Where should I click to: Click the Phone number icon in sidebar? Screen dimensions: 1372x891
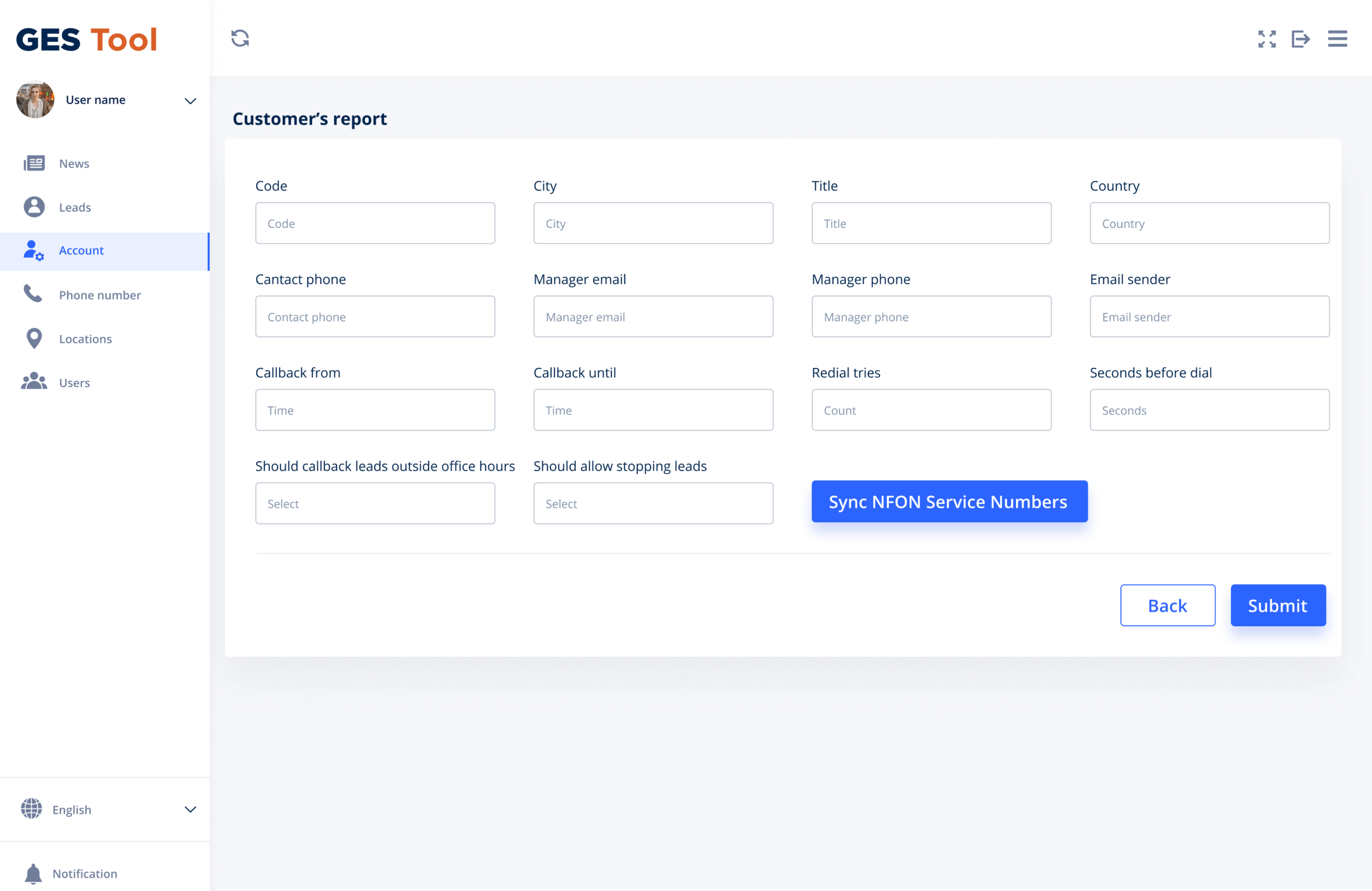[34, 294]
